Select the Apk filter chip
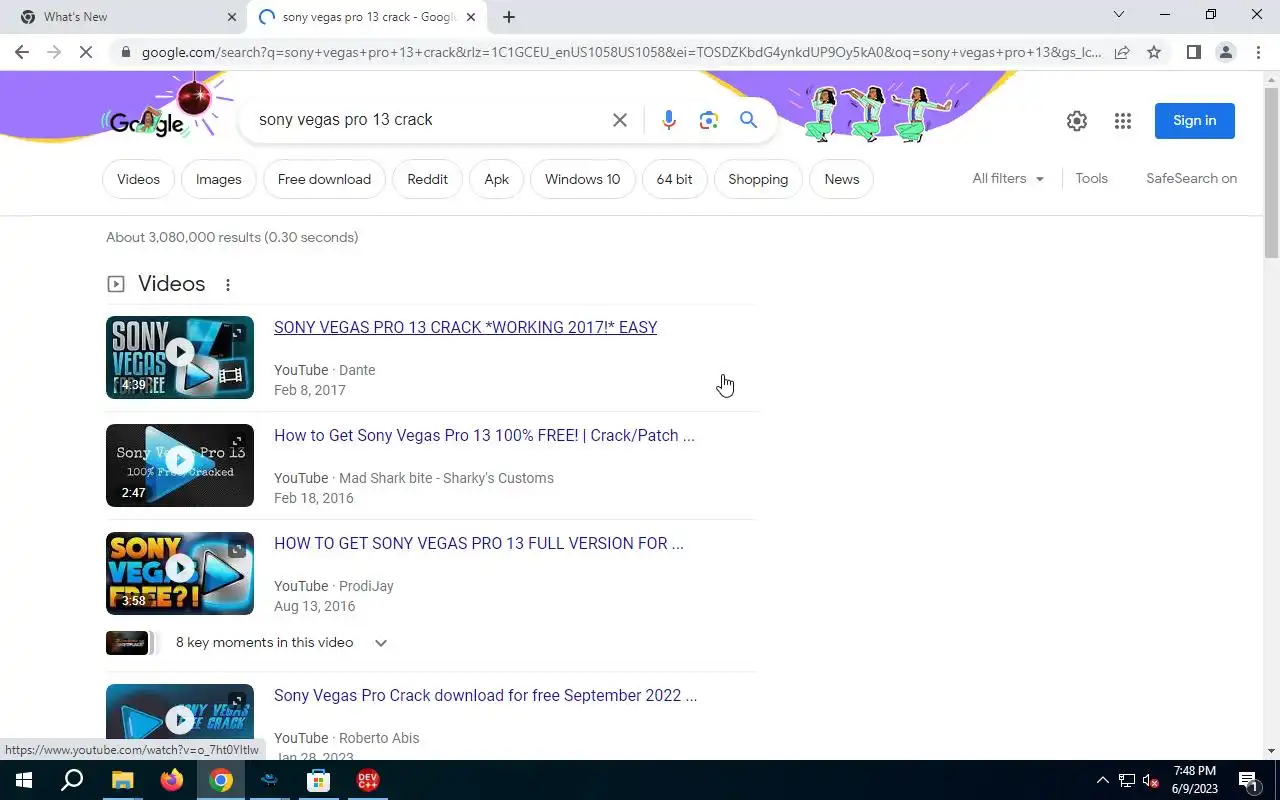This screenshot has height=800, width=1280. click(x=497, y=179)
